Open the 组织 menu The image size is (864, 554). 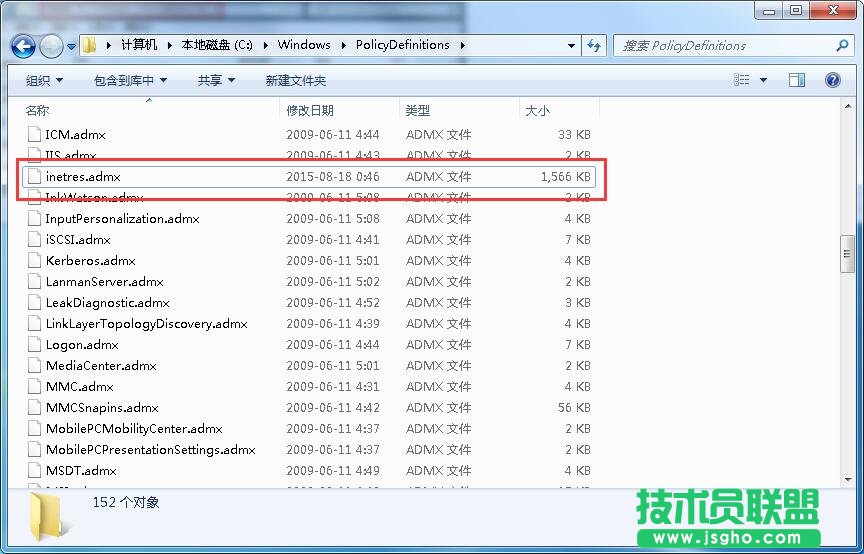(44, 80)
